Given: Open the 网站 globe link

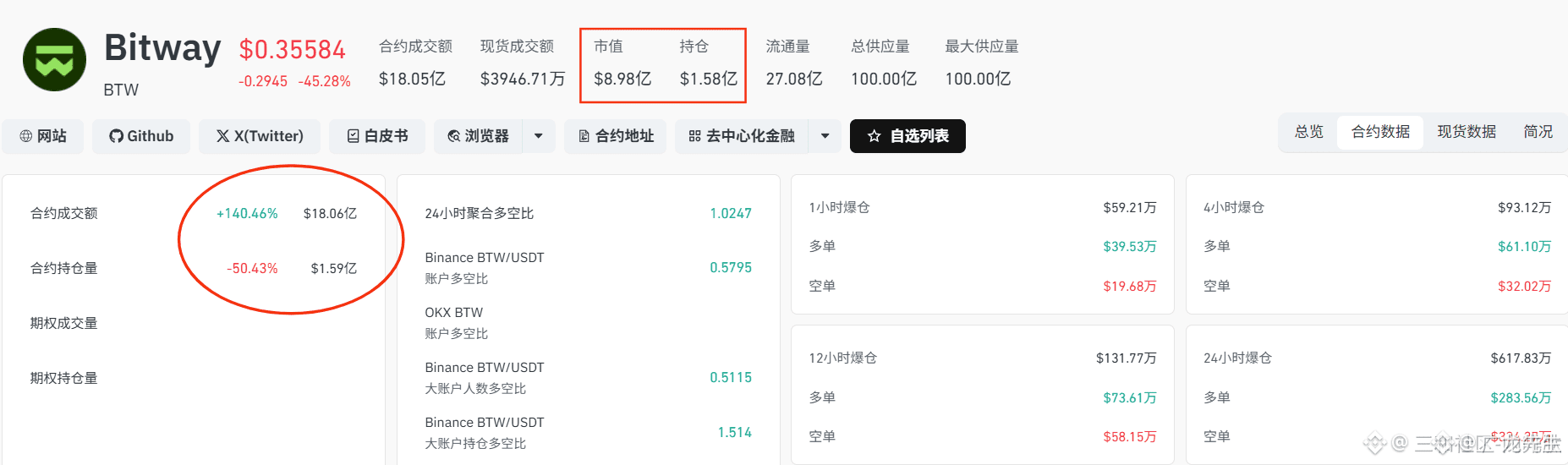Looking at the screenshot, I should click(x=43, y=136).
